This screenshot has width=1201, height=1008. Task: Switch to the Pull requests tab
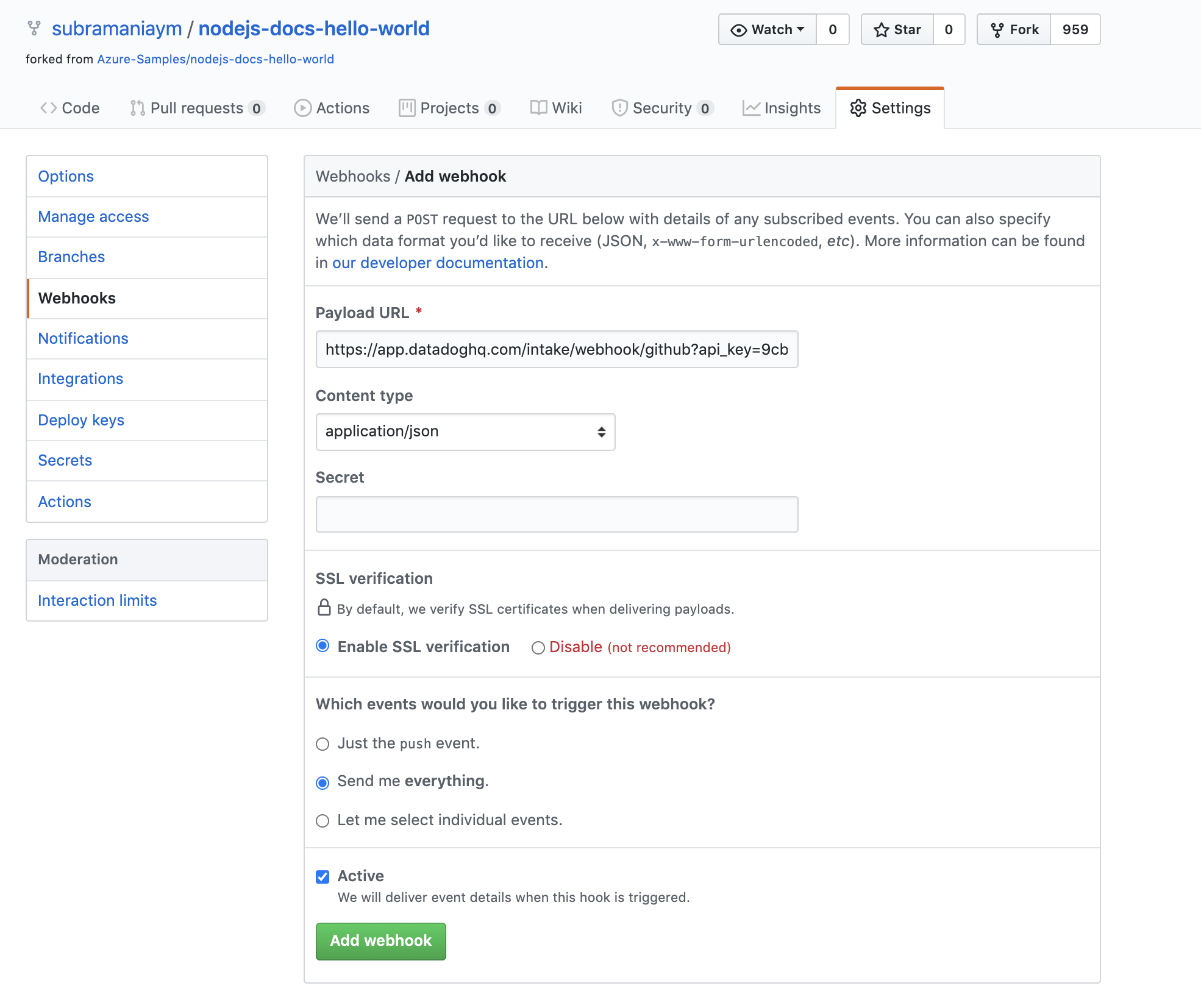(198, 108)
